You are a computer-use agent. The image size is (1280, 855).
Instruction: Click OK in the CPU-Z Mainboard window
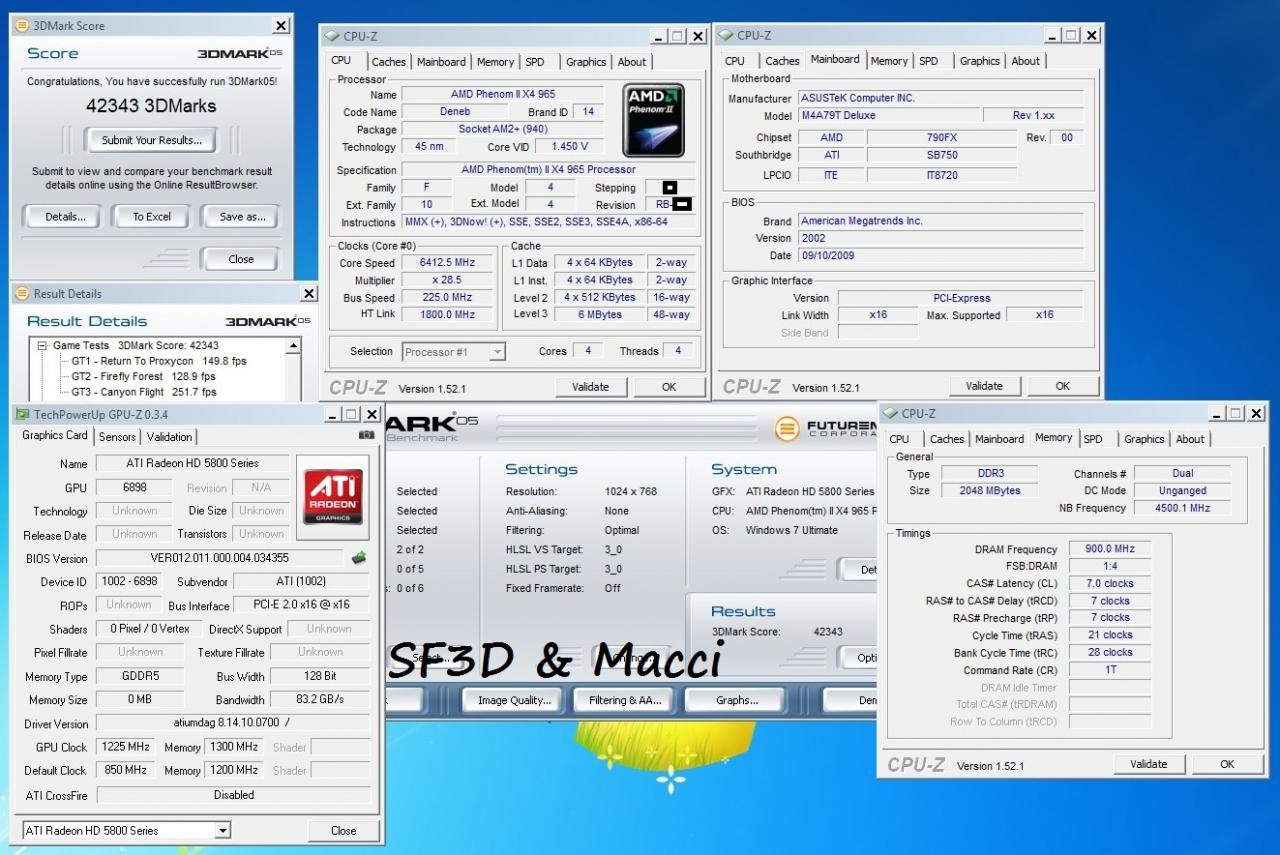(x=1063, y=386)
